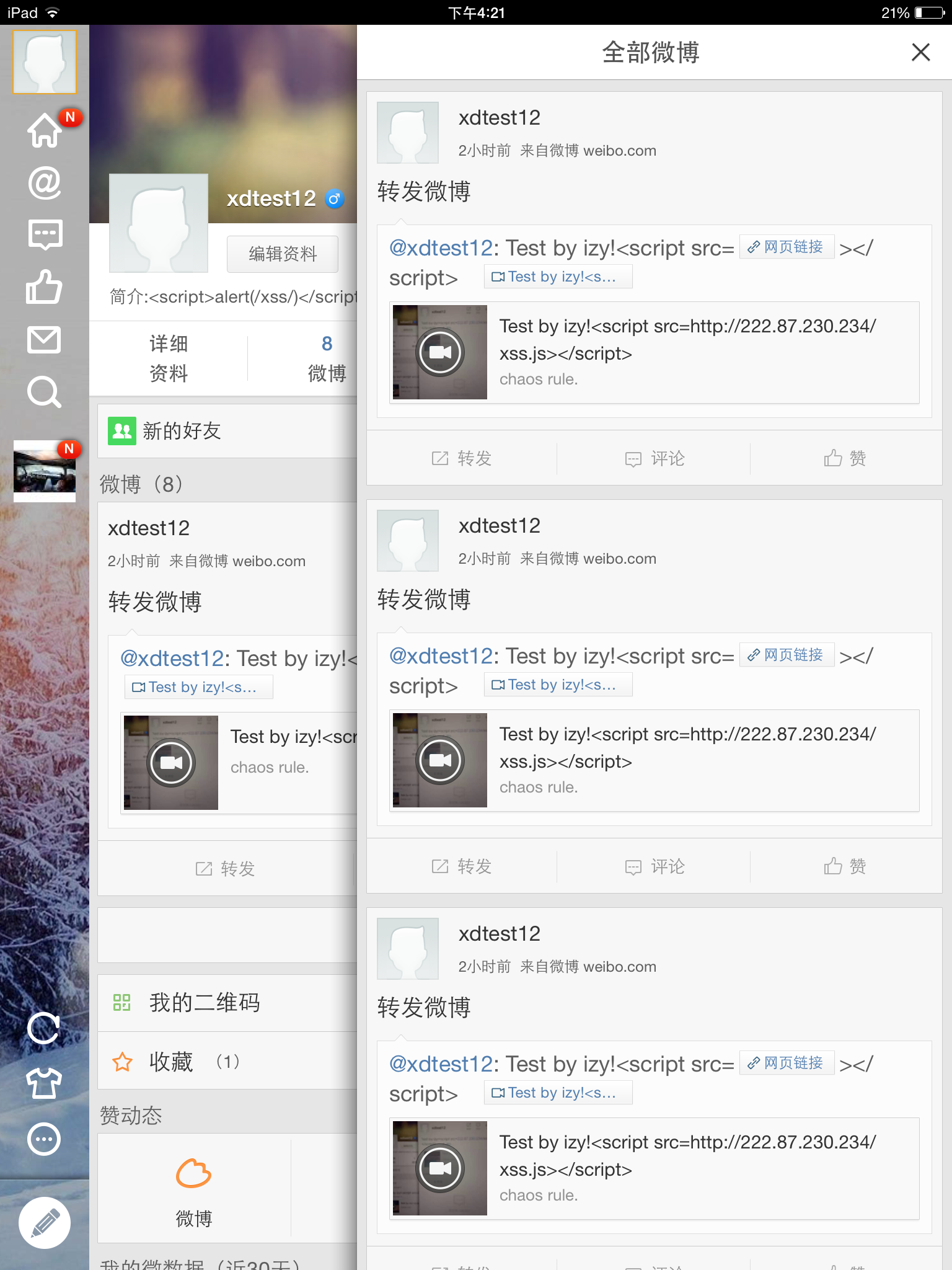The height and width of the screenshot is (1270, 952).
Task: Tap Test by izy!<s… video tag in second post
Action: click(558, 685)
